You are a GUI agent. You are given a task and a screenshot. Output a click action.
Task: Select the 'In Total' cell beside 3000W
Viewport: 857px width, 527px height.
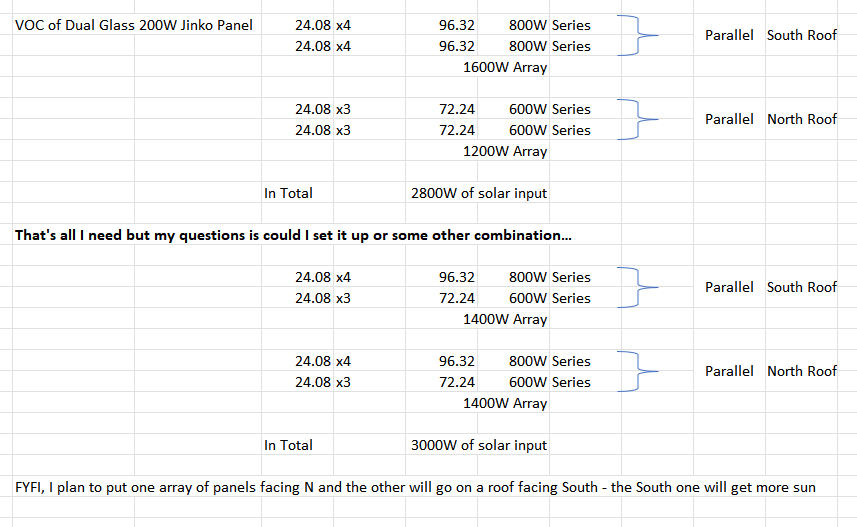pos(288,445)
